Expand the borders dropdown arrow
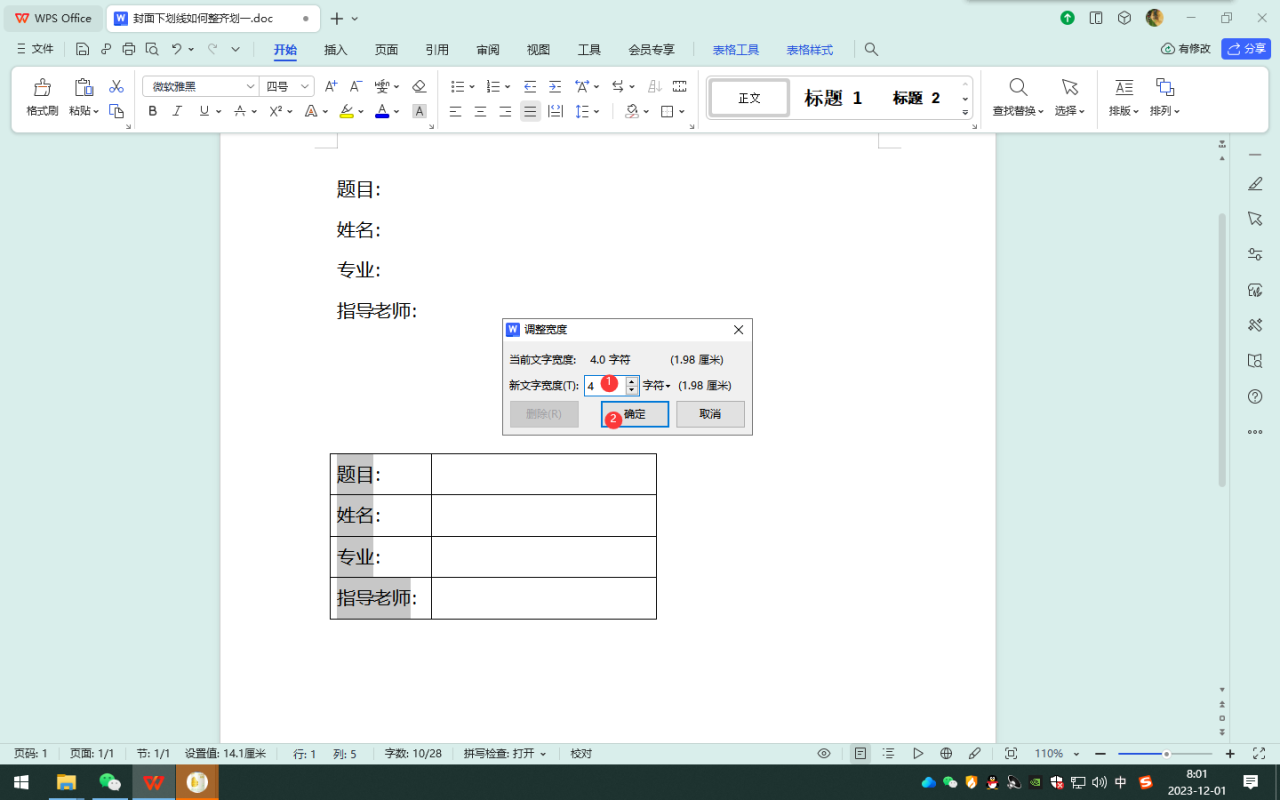Image resolution: width=1280 pixels, height=800 pixels. click(683, 111)
